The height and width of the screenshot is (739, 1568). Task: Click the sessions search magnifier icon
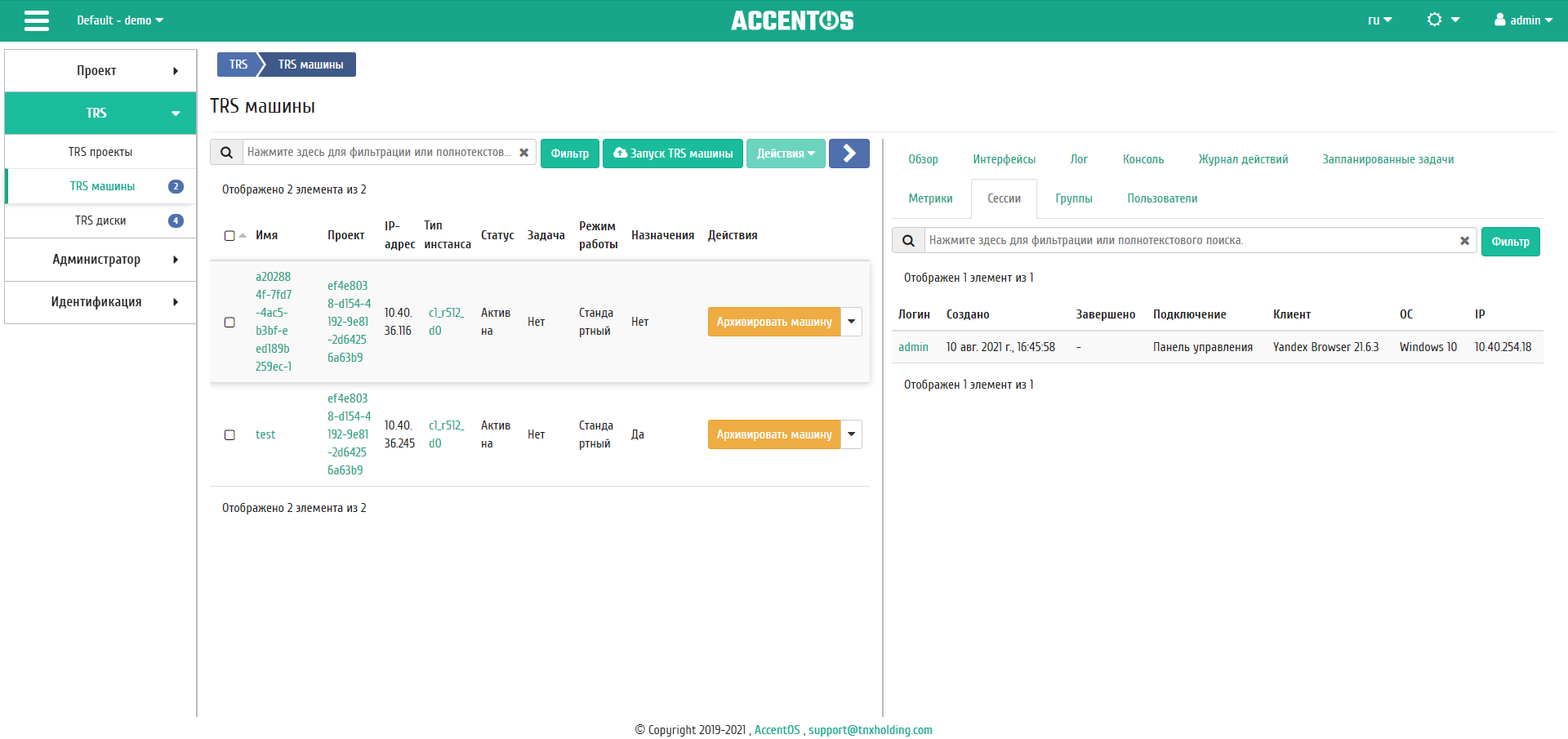(x=908, y=241)
